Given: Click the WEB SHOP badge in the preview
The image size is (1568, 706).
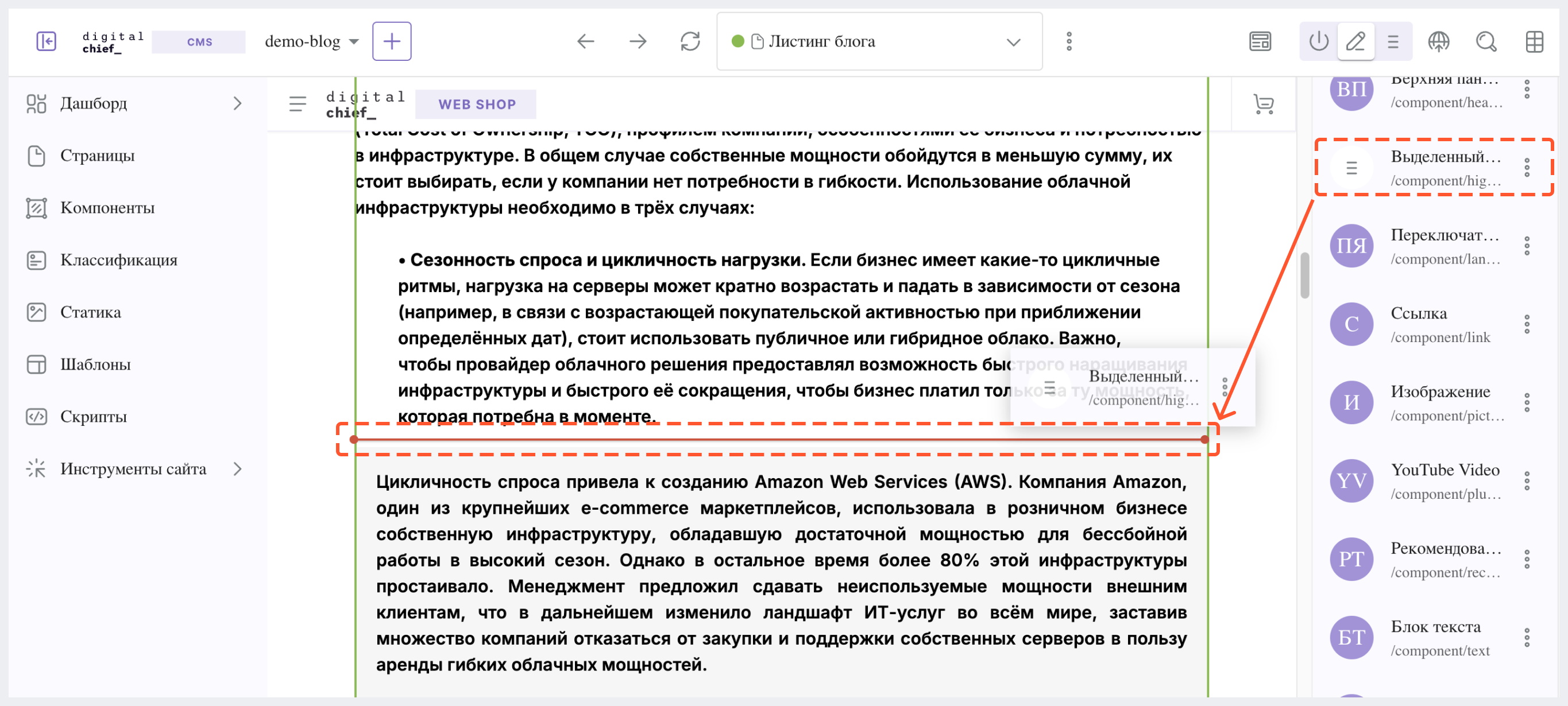Looking at the screenshot, I should 476,104.
